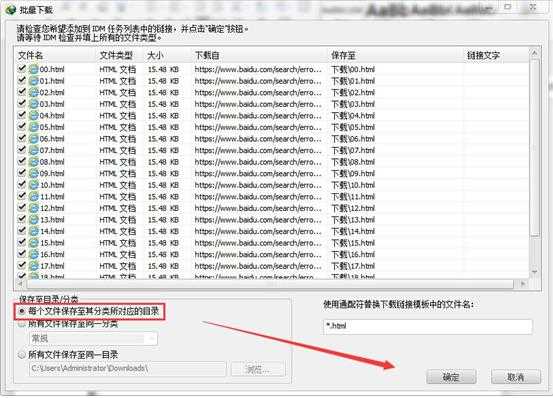Click the file icon next to 03.html
The height and width of the screenshot is (398, 553).
tap(34, 104)
